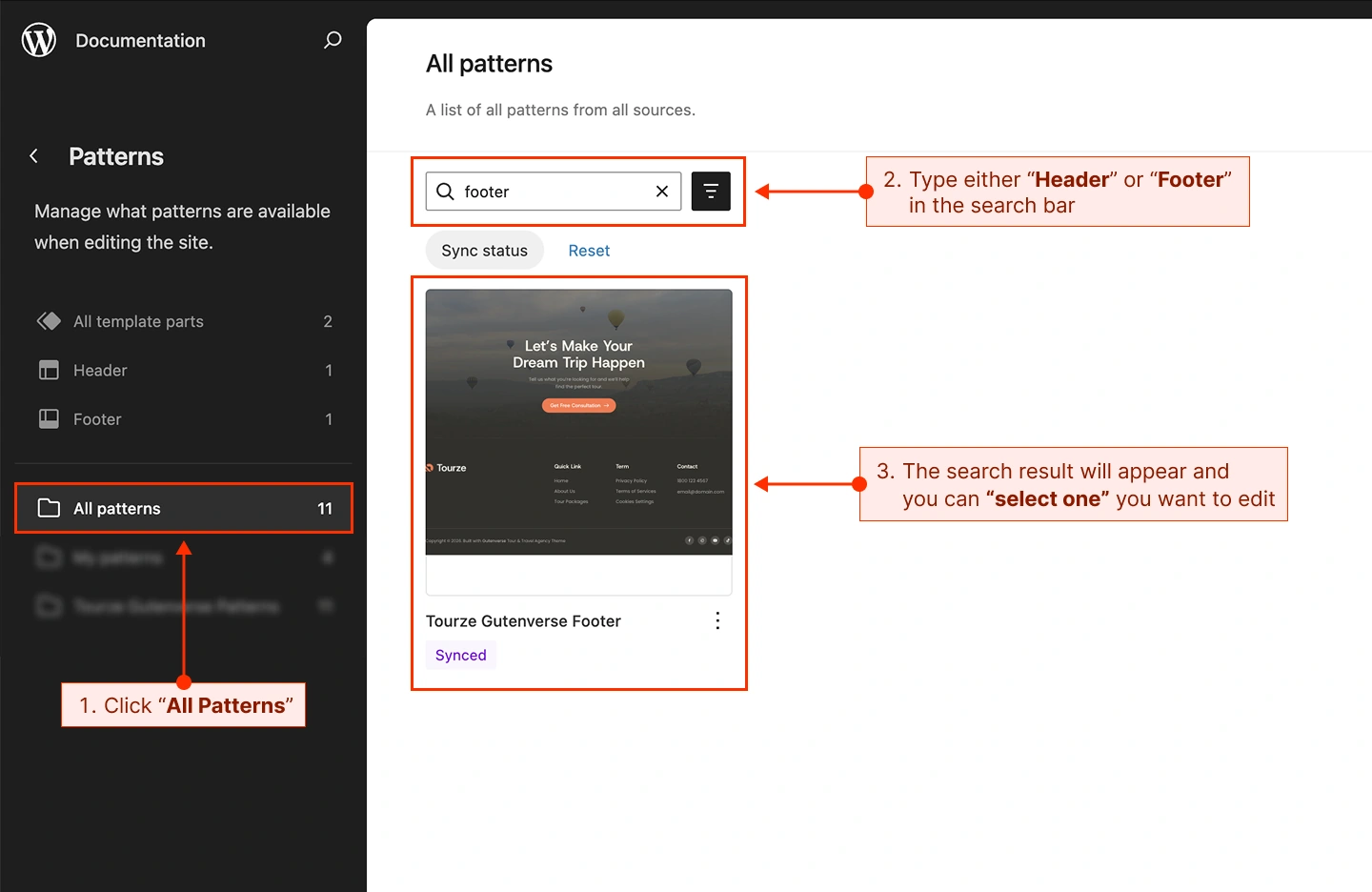
Task: Select Header in the sidebar list
Action: coord(100,370)
